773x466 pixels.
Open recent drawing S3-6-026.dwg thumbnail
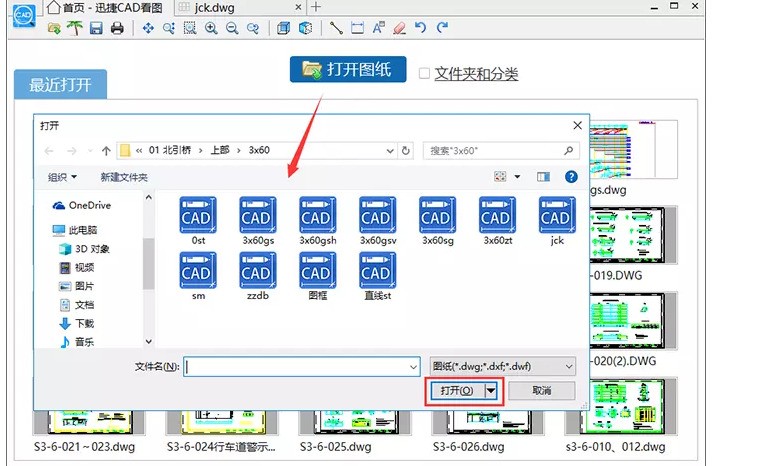click(x=488, y=423)
